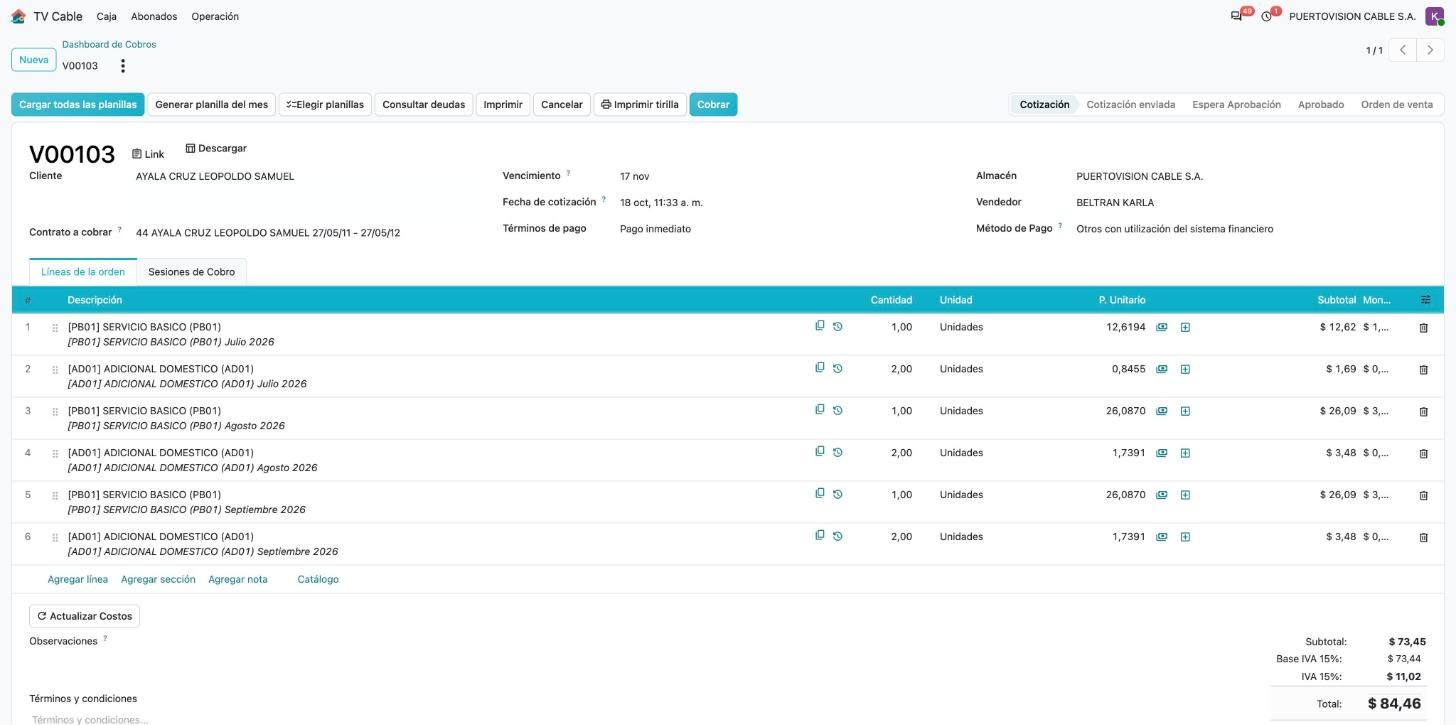Click Cargar todas las planillas
Screen dimensions: 1456x725
78,104
